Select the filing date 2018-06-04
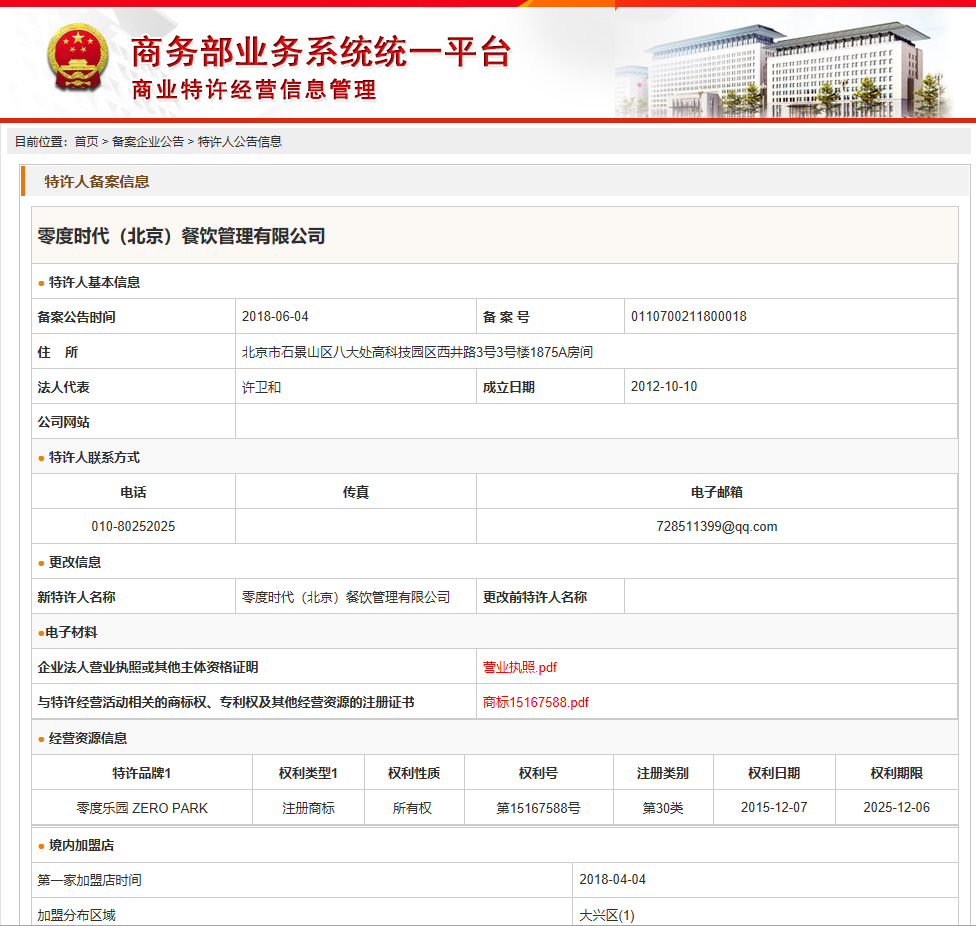The image size is (976, 926). pos(275,317)
